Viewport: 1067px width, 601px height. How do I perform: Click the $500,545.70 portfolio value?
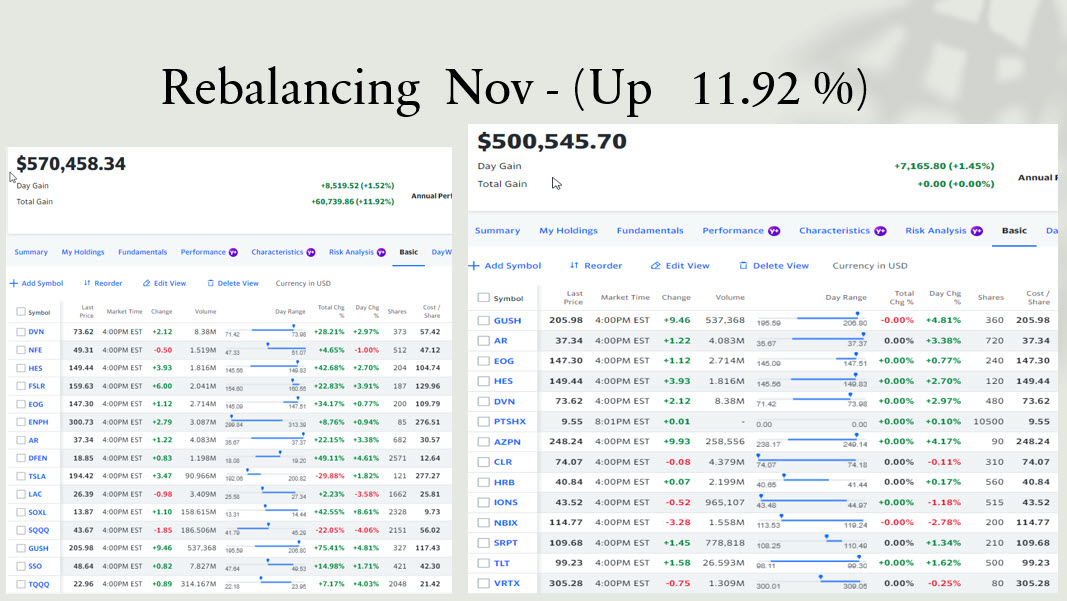[552, 141]
